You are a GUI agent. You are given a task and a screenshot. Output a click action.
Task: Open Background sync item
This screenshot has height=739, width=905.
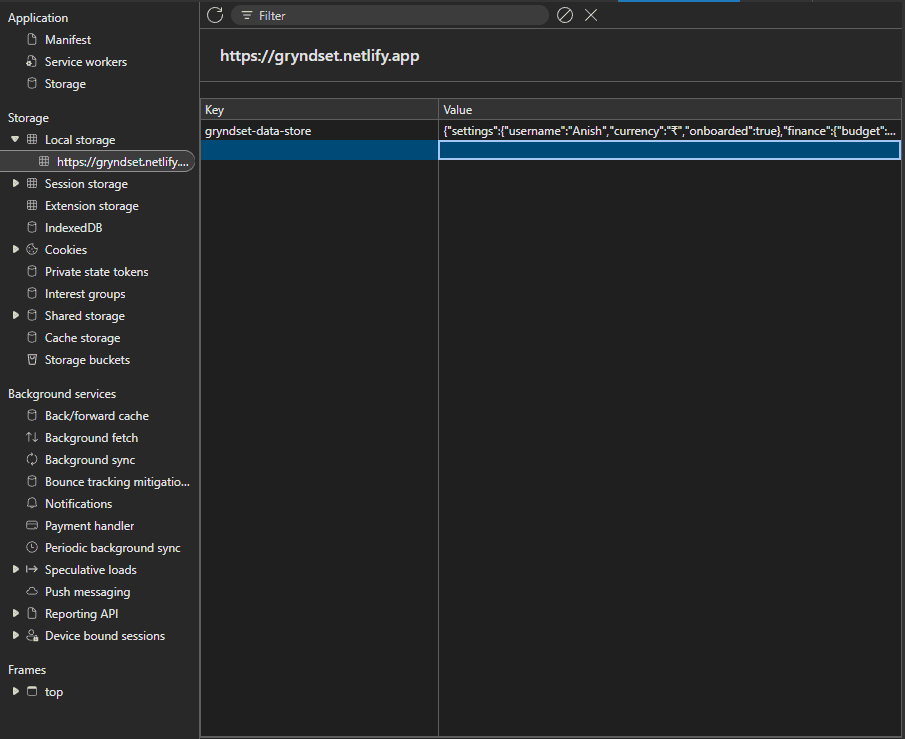tap(89, 460)
